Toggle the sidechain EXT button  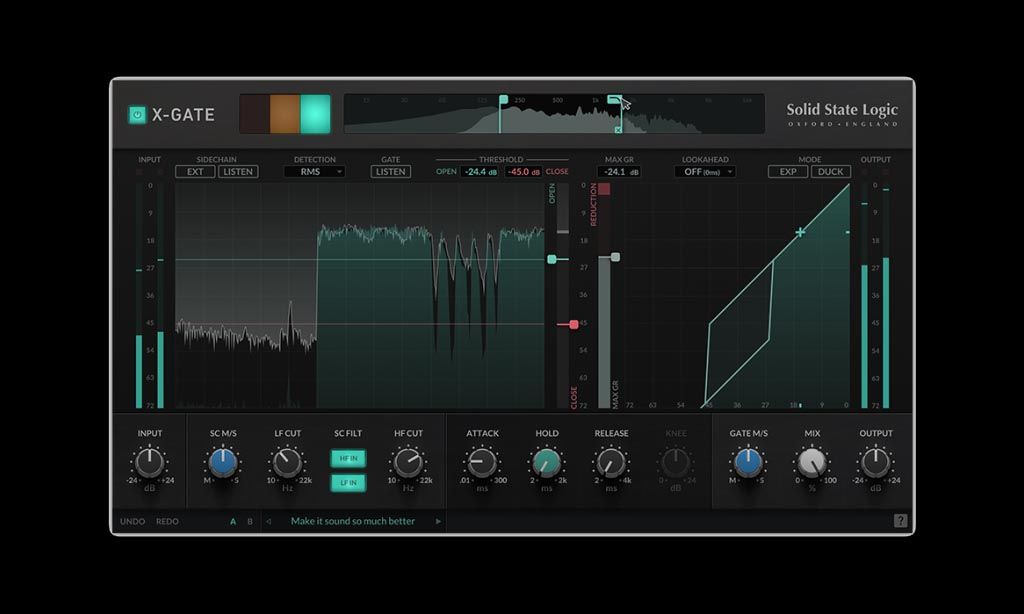tap(195, 172)
